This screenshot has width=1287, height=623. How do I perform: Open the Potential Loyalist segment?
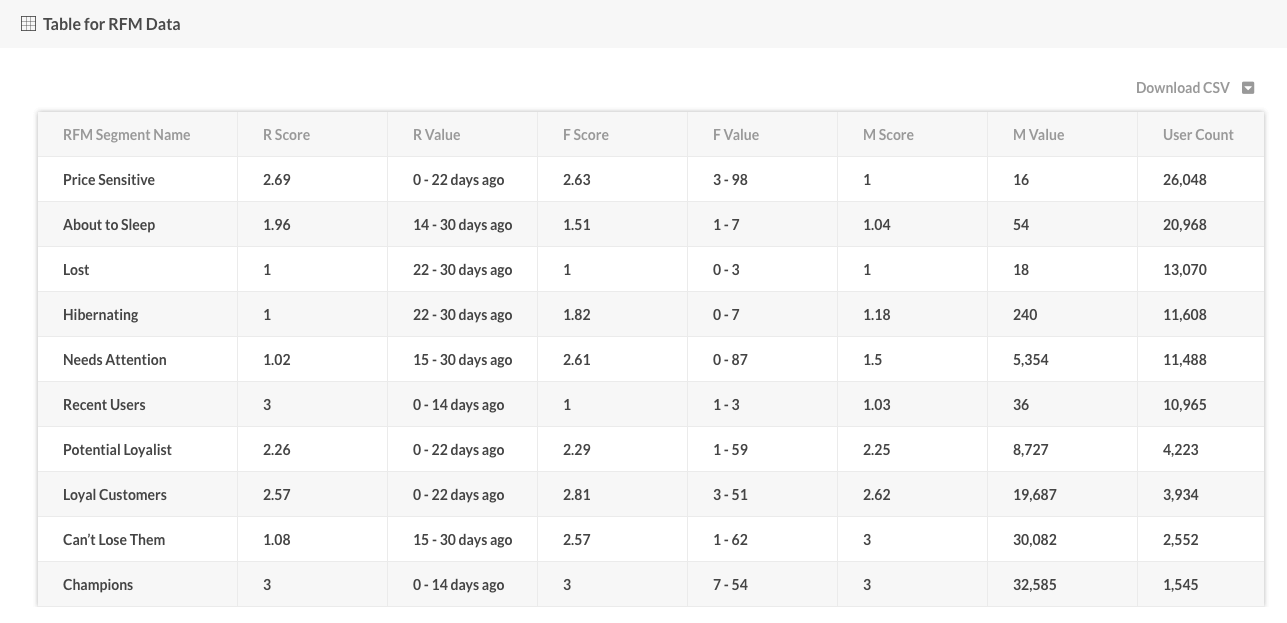117,450
